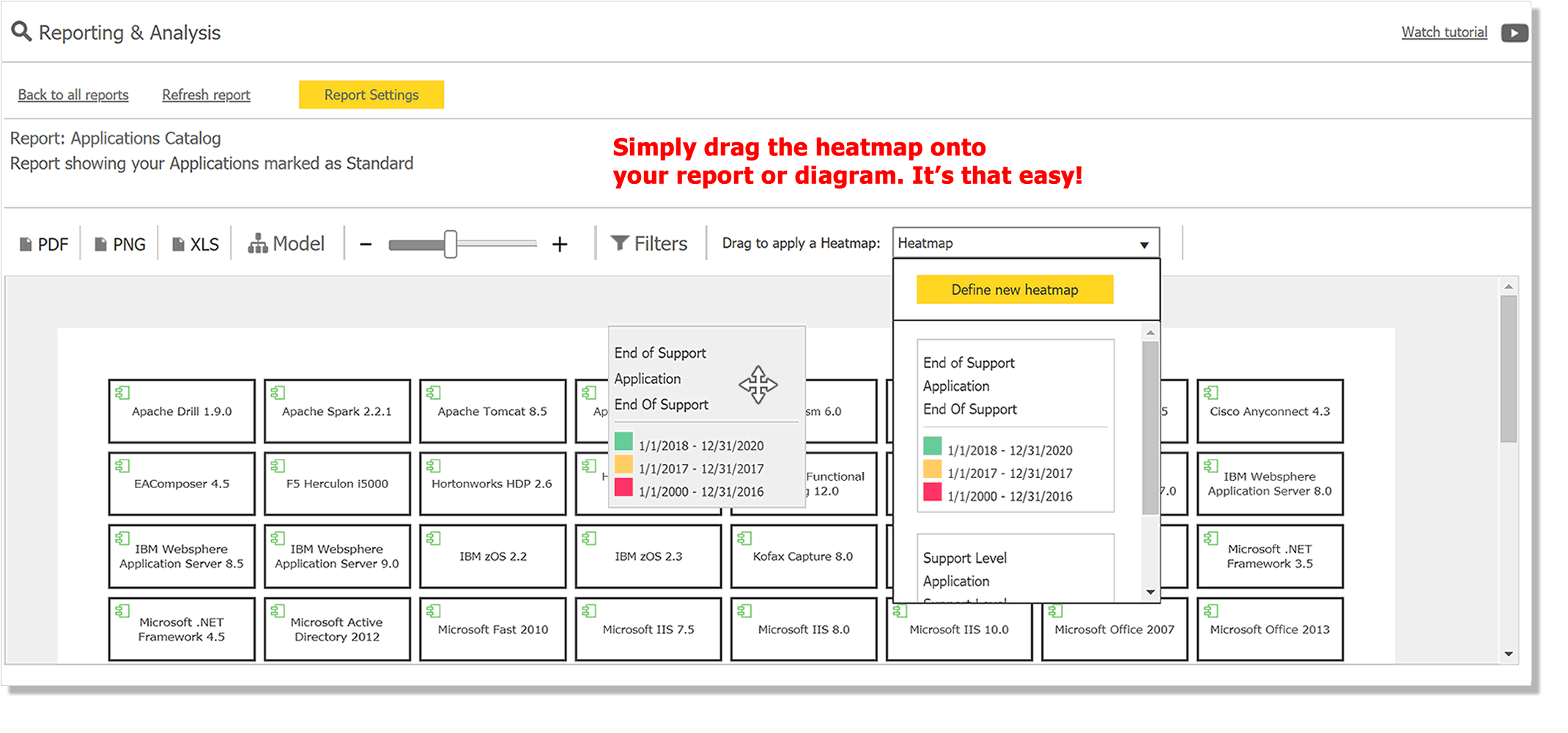
Task: Play the Watch tutorial video icon
Action: (x=1514, y=33)
